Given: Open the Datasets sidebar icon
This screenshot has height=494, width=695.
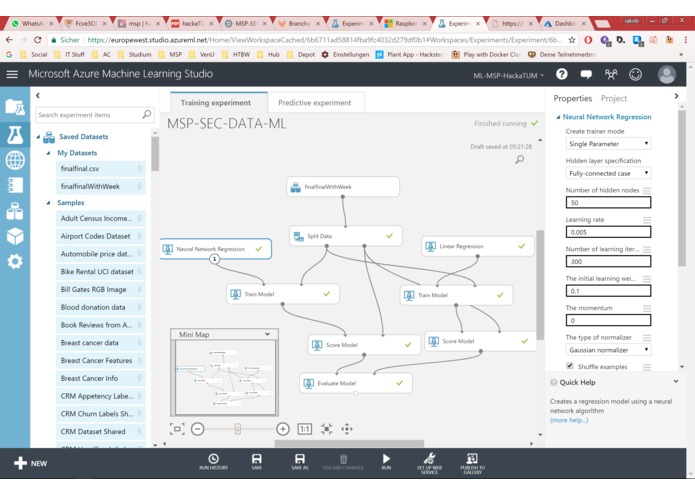Looking at the screenshot, I should click(x=15, y=211).
